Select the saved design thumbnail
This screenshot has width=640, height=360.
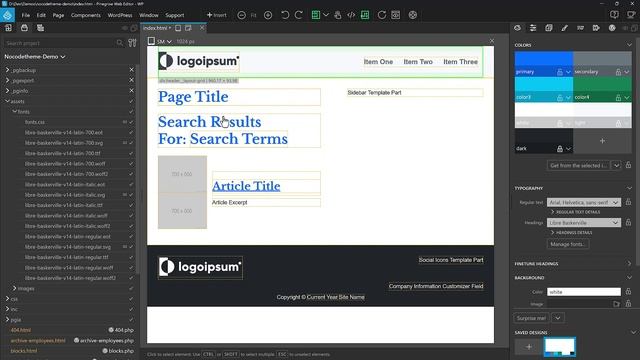(x=560, y=347)
